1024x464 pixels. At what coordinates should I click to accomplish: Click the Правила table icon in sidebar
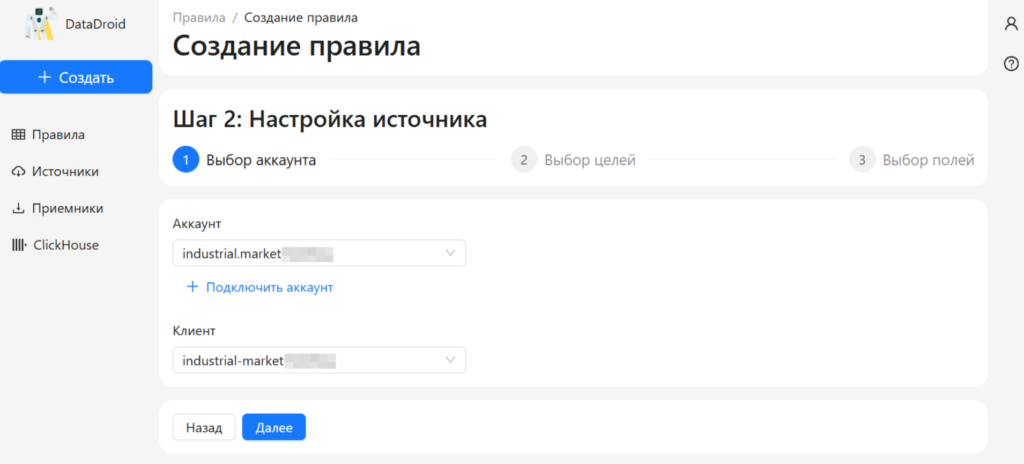[x=18, y=135]
